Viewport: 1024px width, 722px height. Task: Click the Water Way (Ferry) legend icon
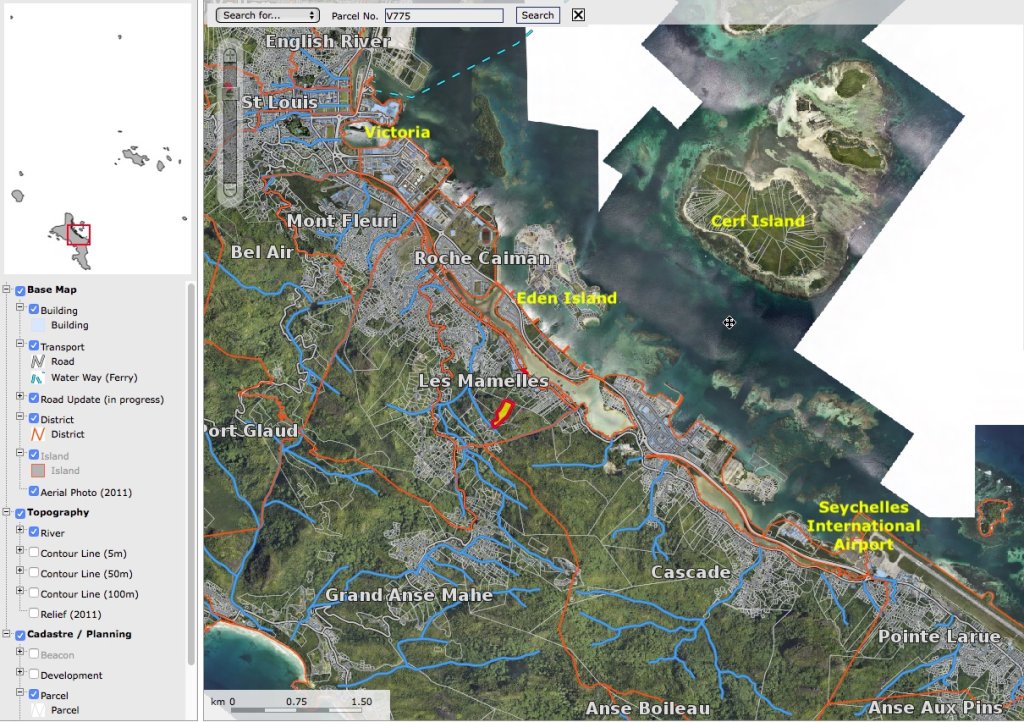coord(38,378)
